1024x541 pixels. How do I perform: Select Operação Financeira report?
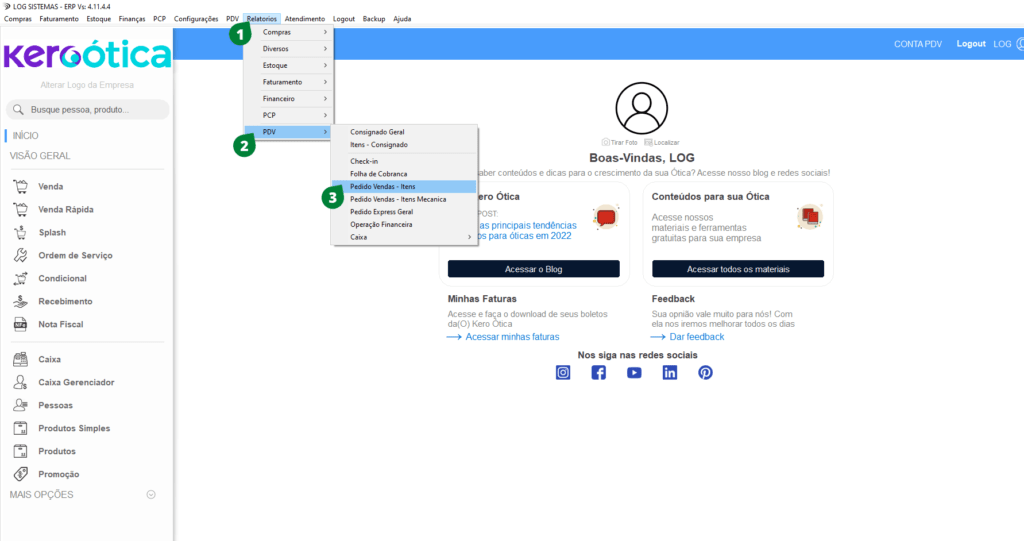click(x=404, y=225)
